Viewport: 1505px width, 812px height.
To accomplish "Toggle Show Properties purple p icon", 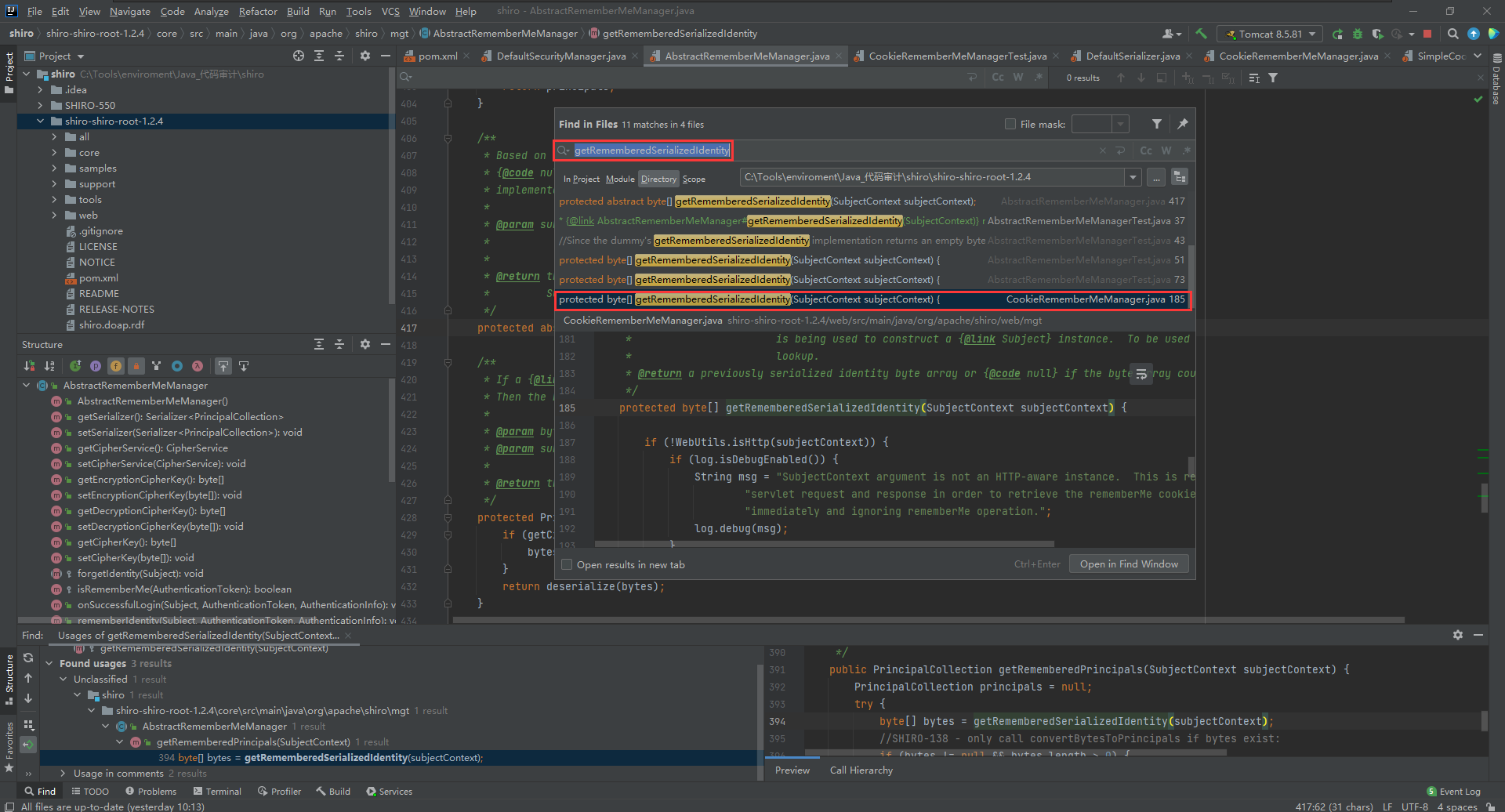I will tap(96, 366).
